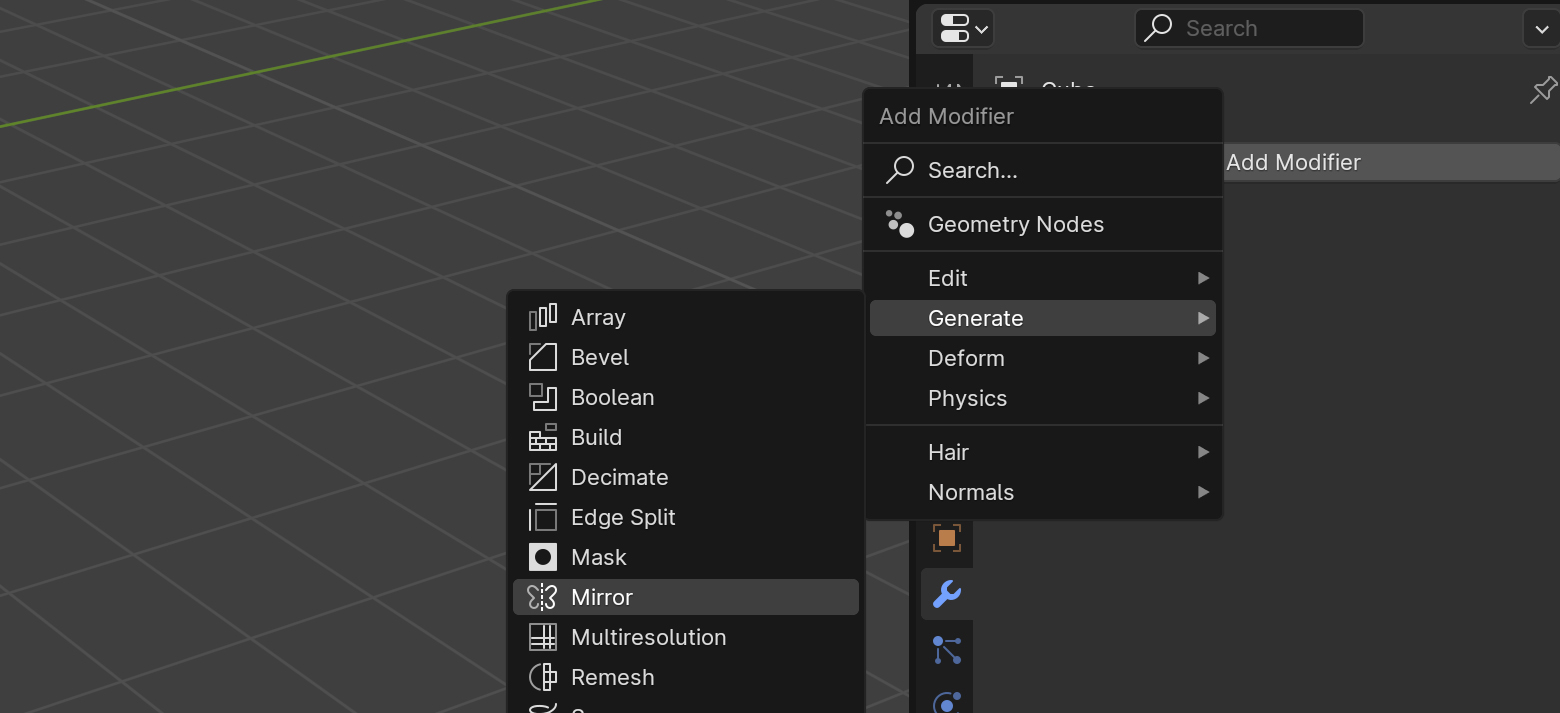
Task: Open the Object properties orange square tab
Action: pos(946,538)
